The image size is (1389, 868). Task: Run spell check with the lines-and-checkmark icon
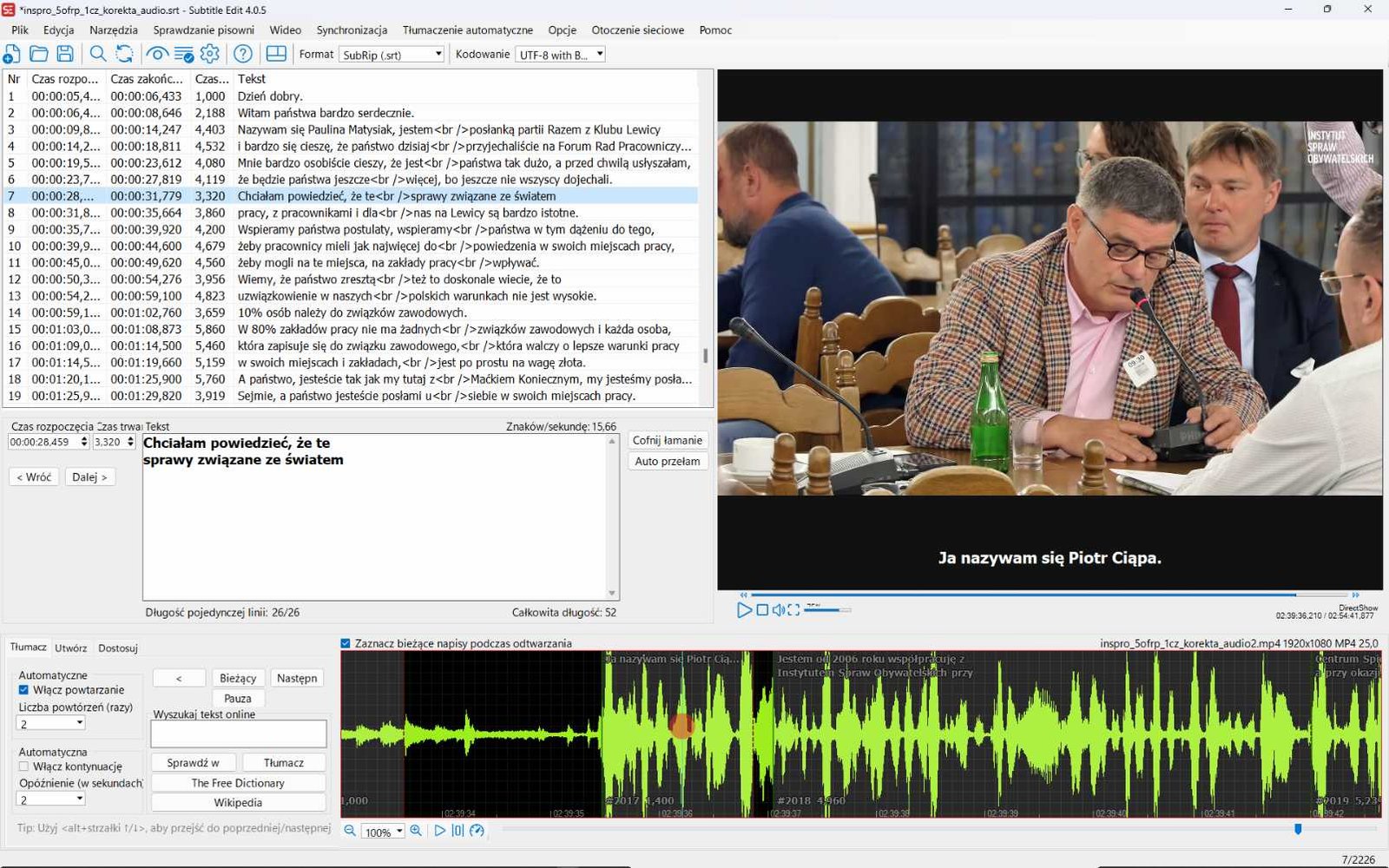point(184,54)
